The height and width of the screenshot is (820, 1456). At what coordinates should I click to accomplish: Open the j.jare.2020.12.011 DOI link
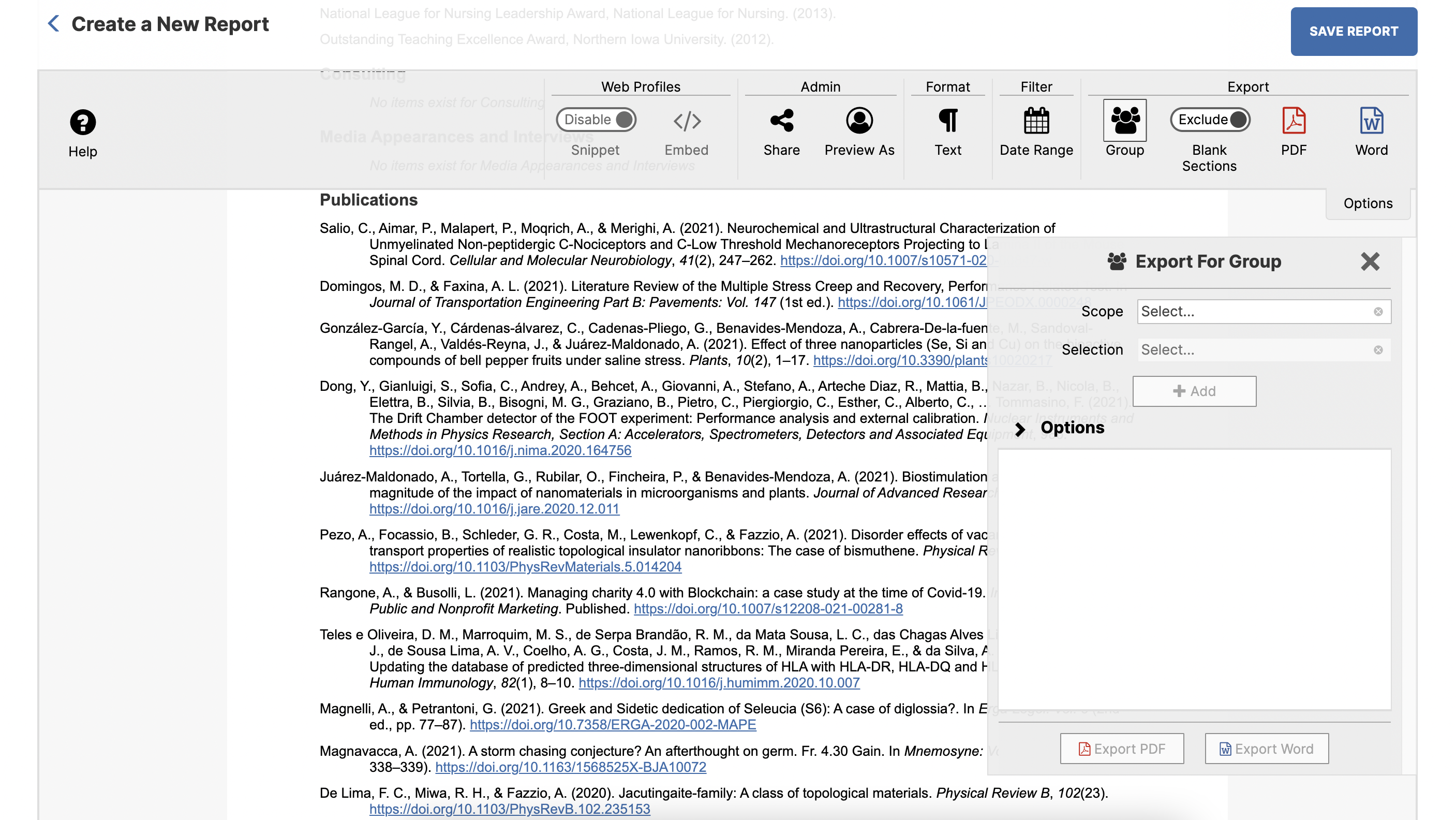click(494, 509)
